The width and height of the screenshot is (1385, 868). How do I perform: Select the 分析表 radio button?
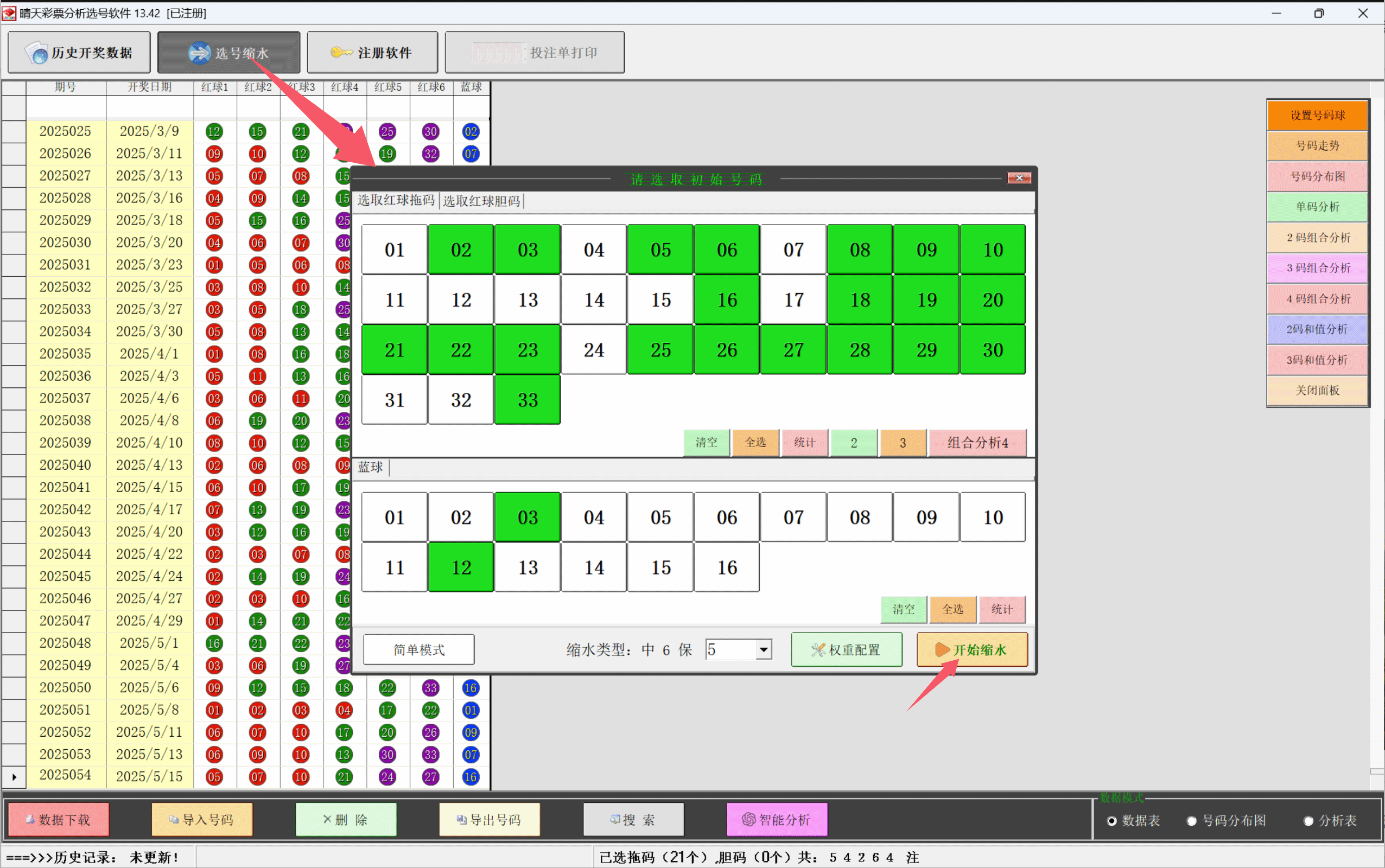(x=1308, y=820)
